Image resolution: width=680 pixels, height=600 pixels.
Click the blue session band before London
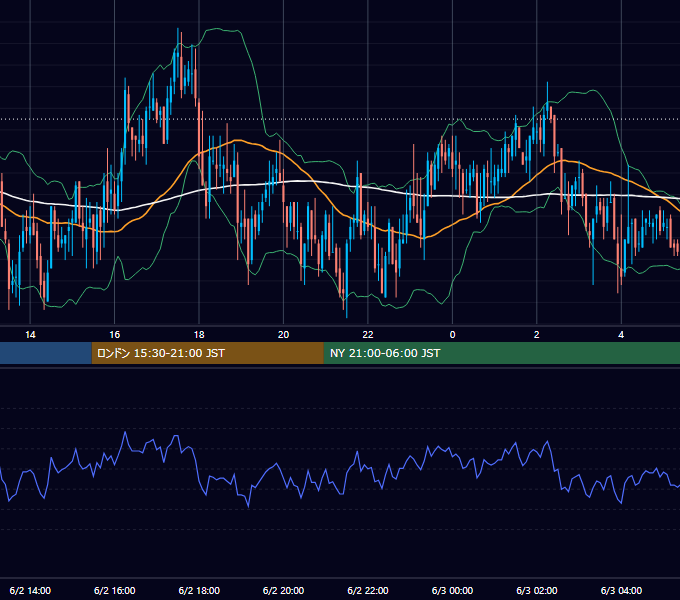(x=46, y=353)
